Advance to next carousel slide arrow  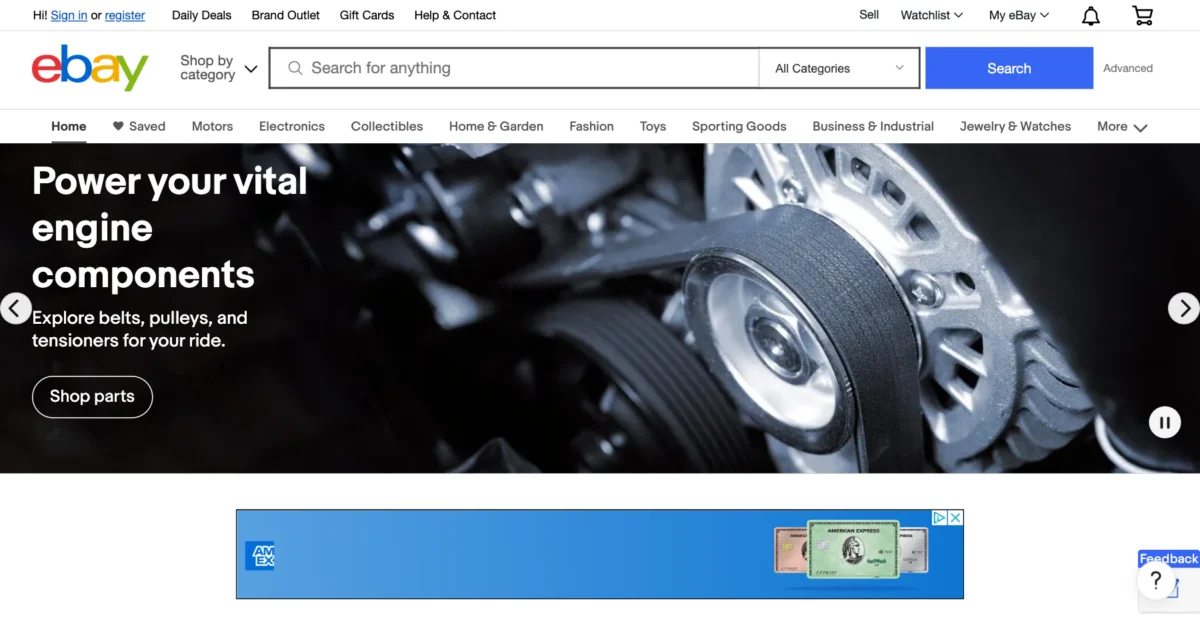(x=1183, y=308)
